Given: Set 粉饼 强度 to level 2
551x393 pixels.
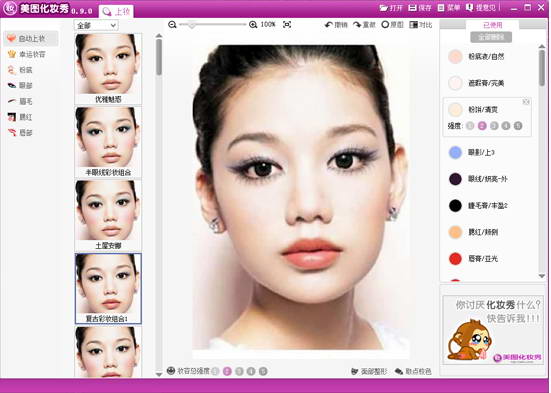Looking at the screenshot, I should 482,126.
